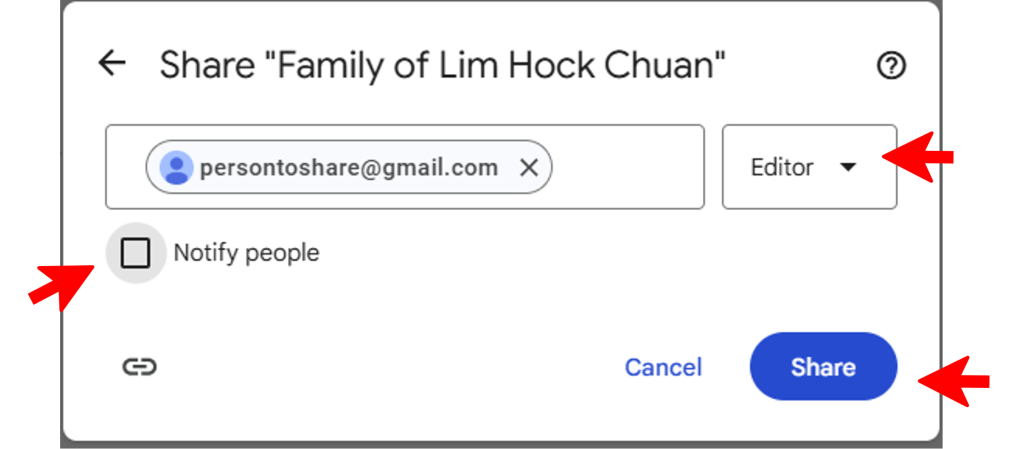This screenshot has width=1024, height=449.
Task: Click the dialog title "Family of Lim Hock Chuan"
Action: tap(500, 66)
